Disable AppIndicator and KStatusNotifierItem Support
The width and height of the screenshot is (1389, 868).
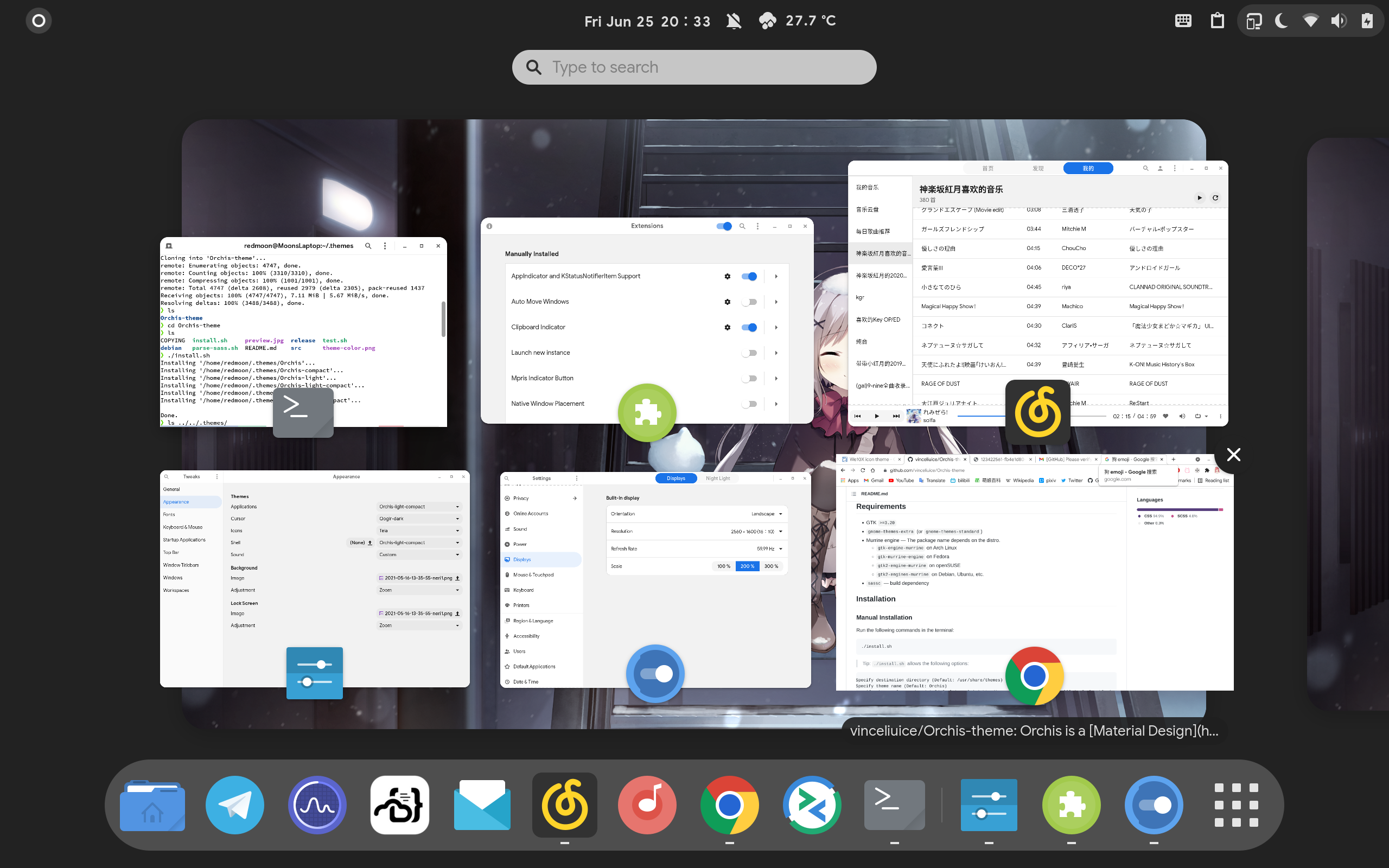point(749,276)
